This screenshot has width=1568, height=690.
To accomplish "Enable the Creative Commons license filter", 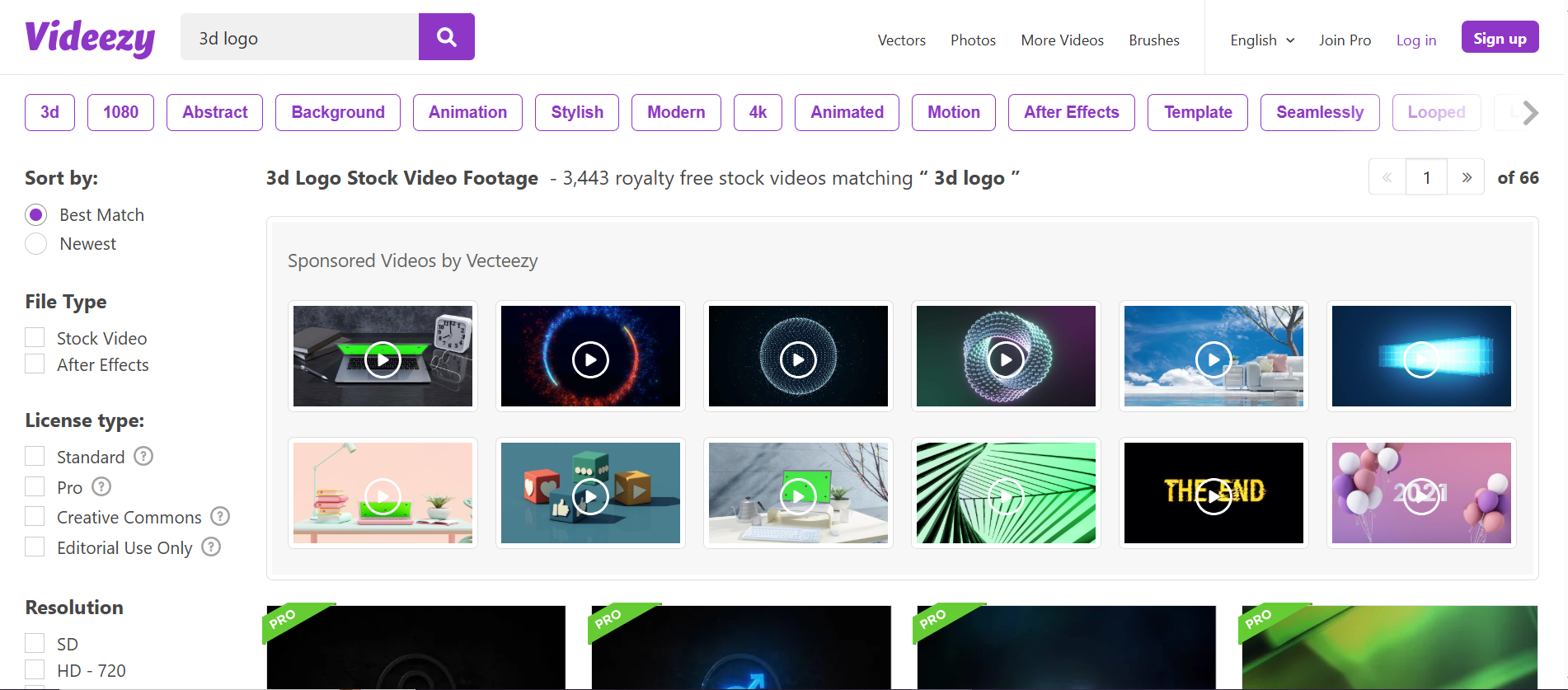I will 35,516.
